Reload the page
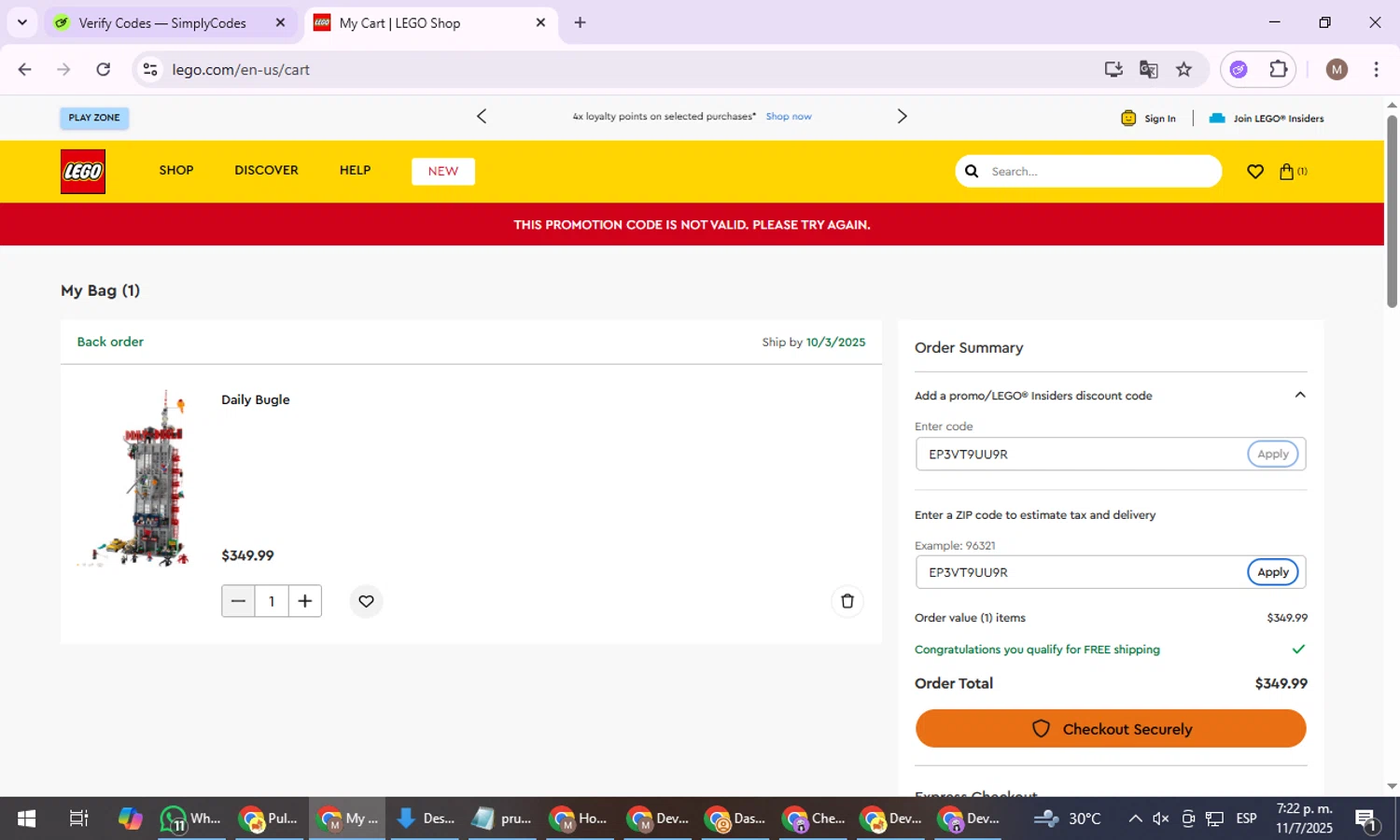The height and width of the screenshot is (840, 1400). click(x=104, y=70)
